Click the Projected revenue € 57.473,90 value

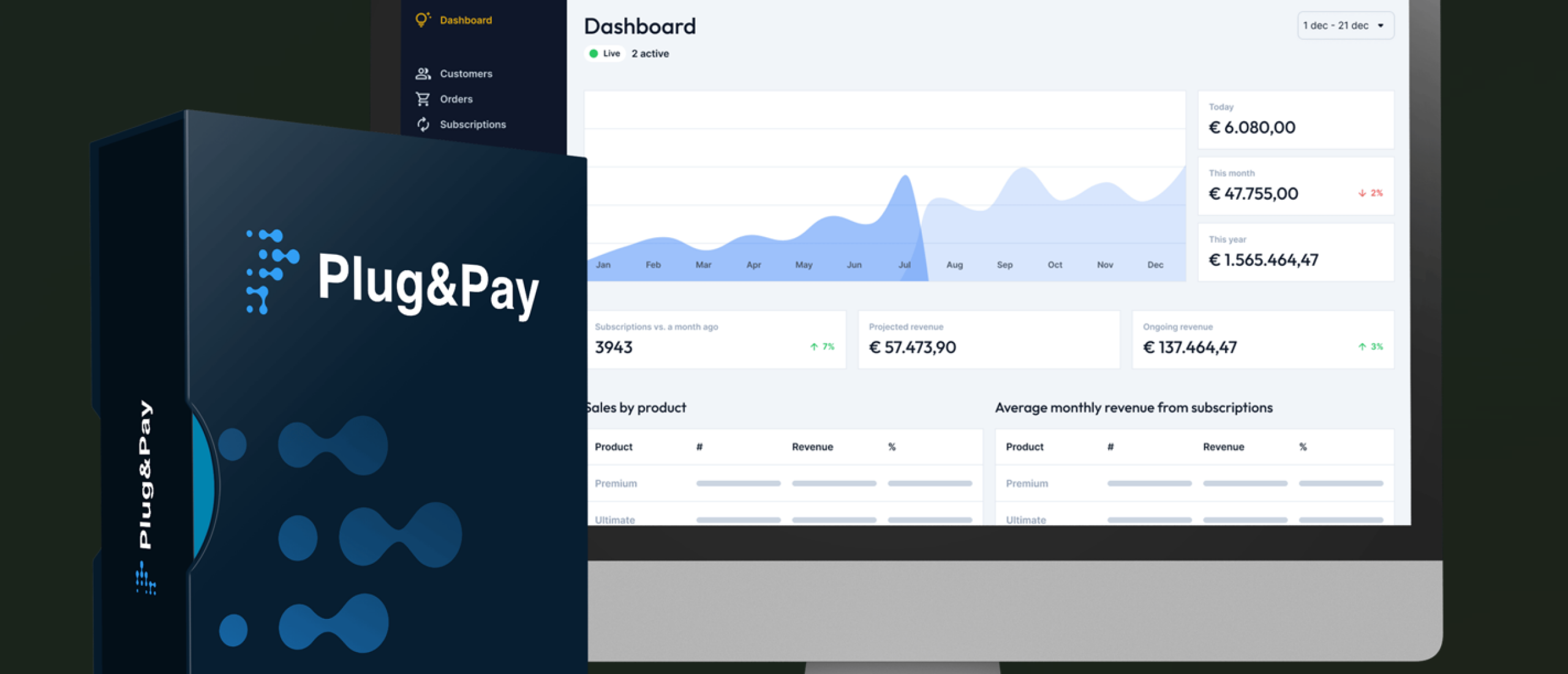point(913,347)
